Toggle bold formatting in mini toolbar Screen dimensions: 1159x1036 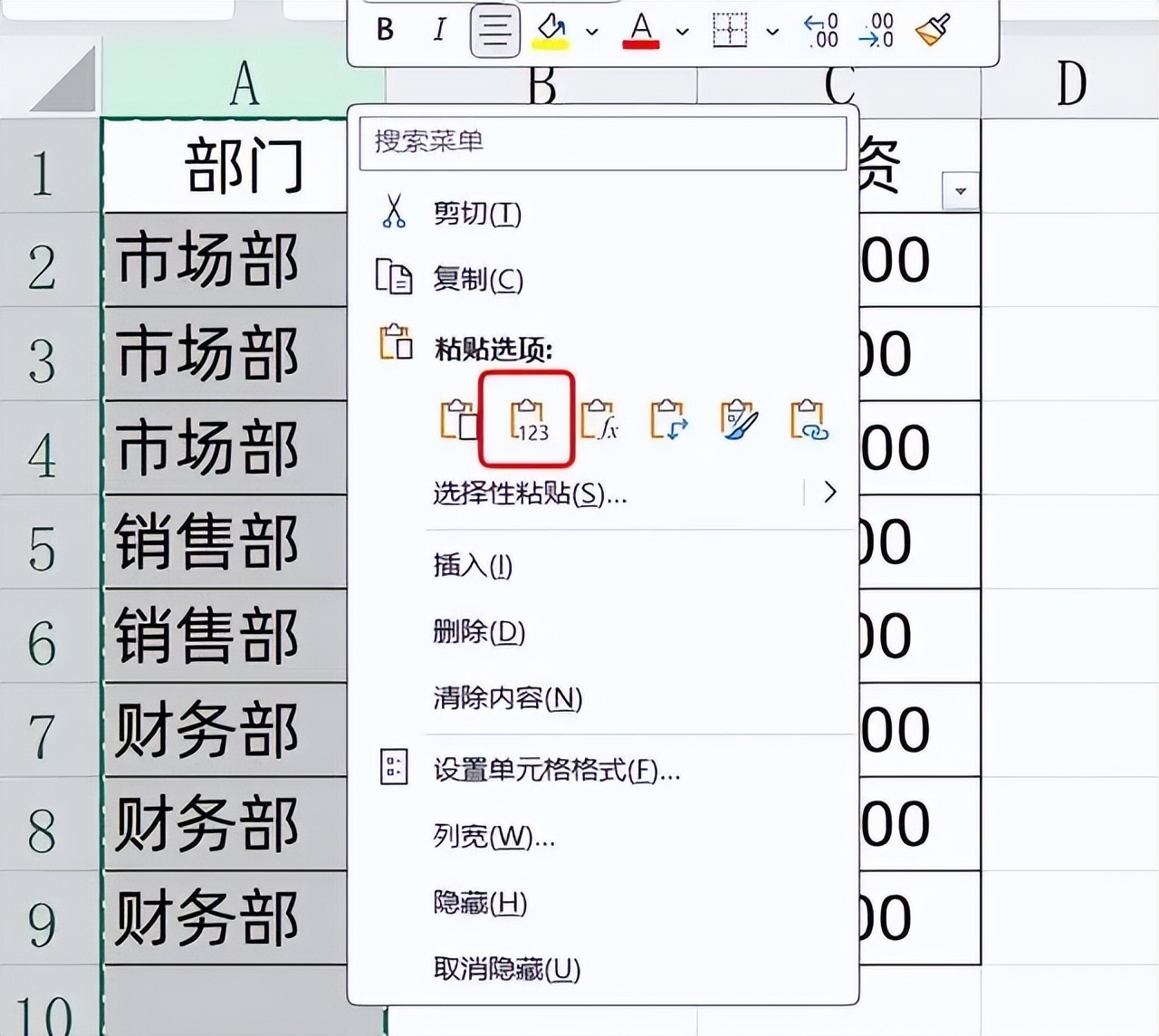click(385, 30)
